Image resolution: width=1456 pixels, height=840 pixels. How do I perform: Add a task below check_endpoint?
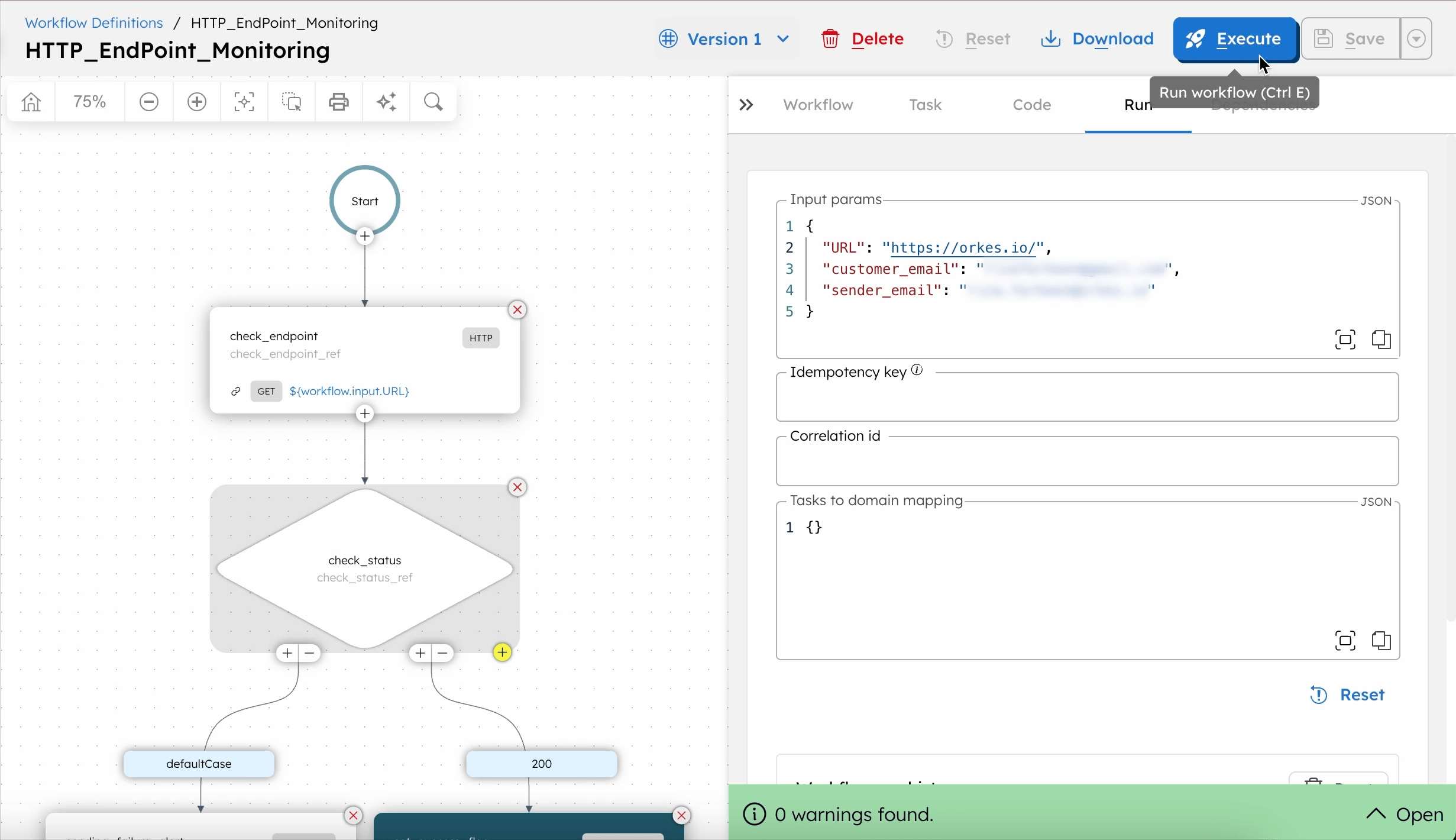pyautogui.click(x=365, y=413)
